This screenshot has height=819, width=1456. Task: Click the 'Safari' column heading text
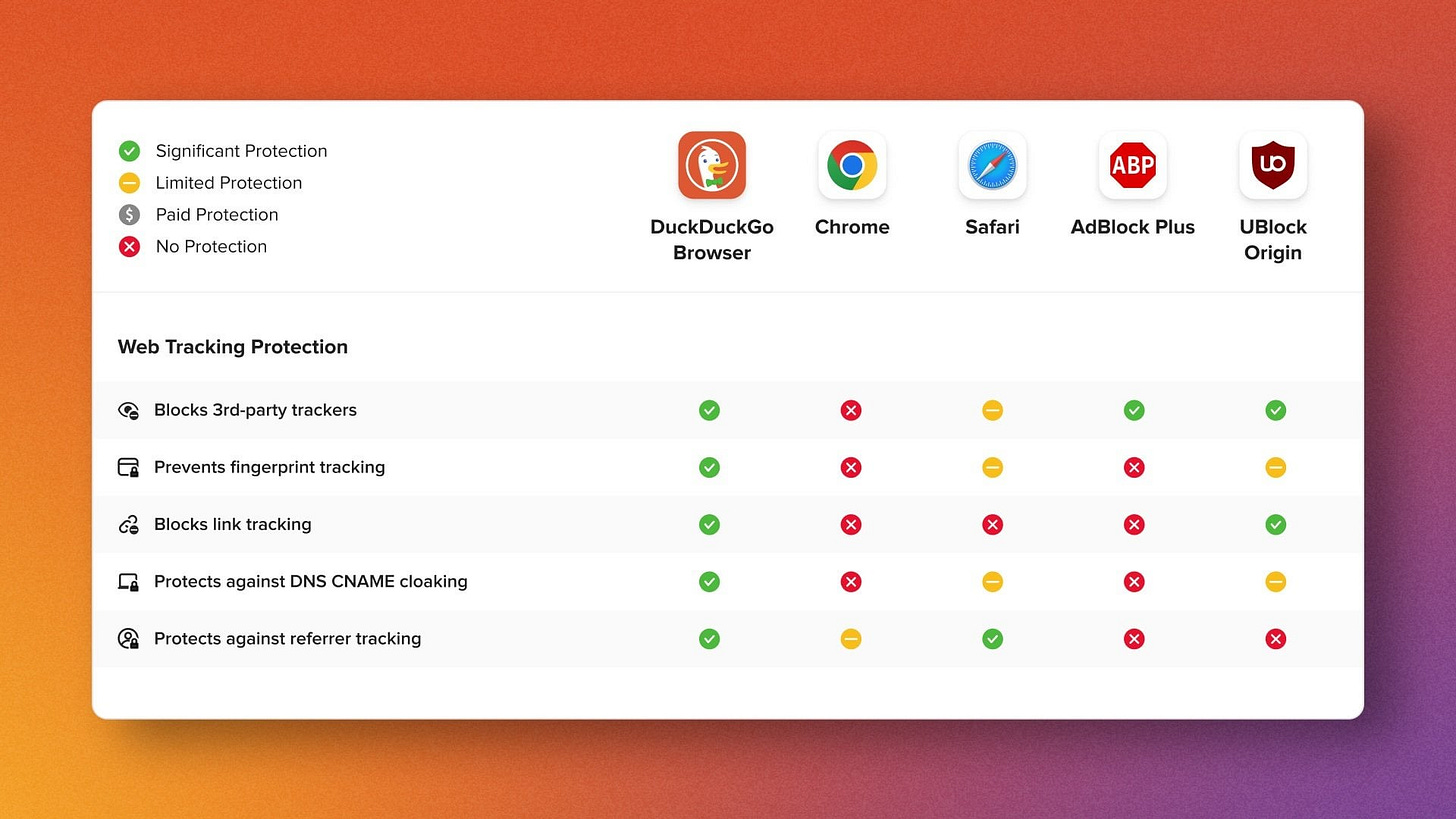[x=992, y=227]
